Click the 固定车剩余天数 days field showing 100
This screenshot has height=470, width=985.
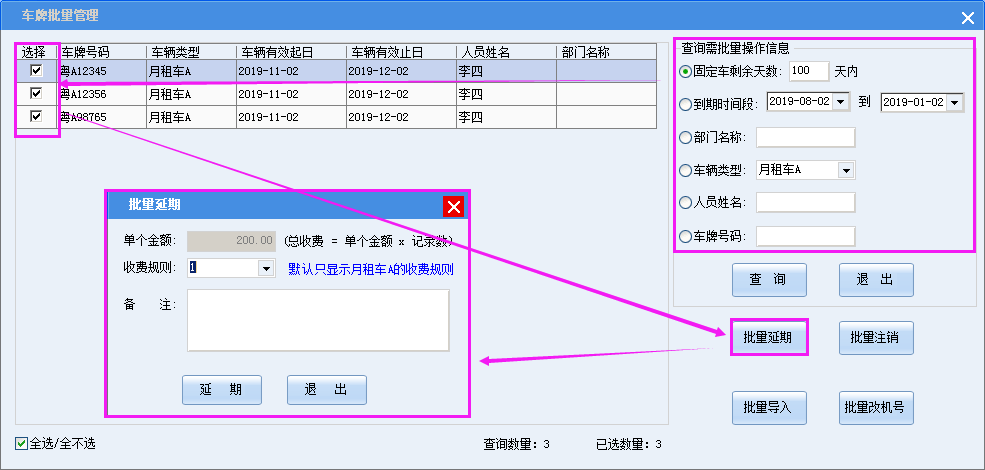coord(809,71)
